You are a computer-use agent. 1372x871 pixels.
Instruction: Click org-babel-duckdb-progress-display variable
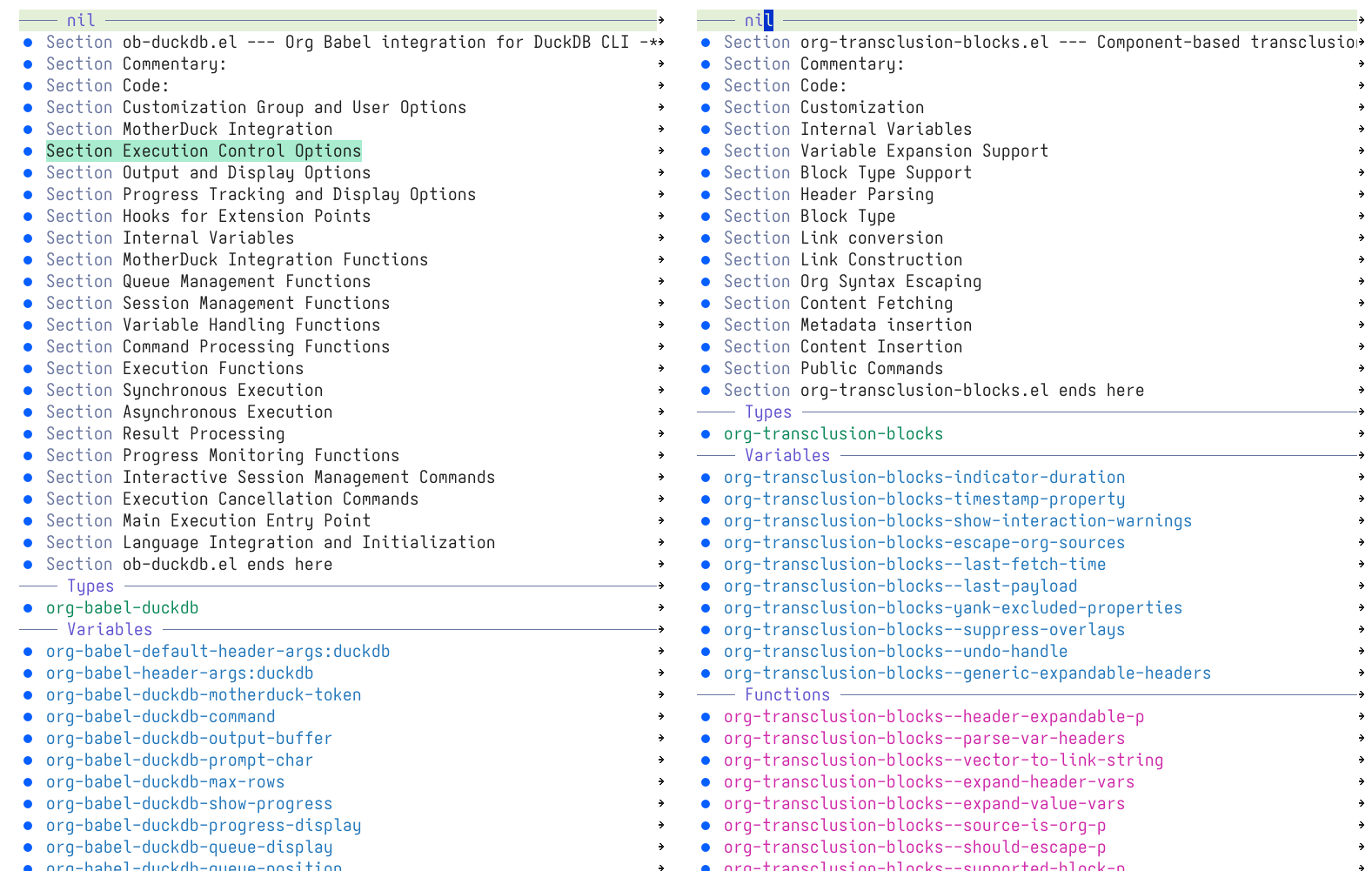point(204,825)
